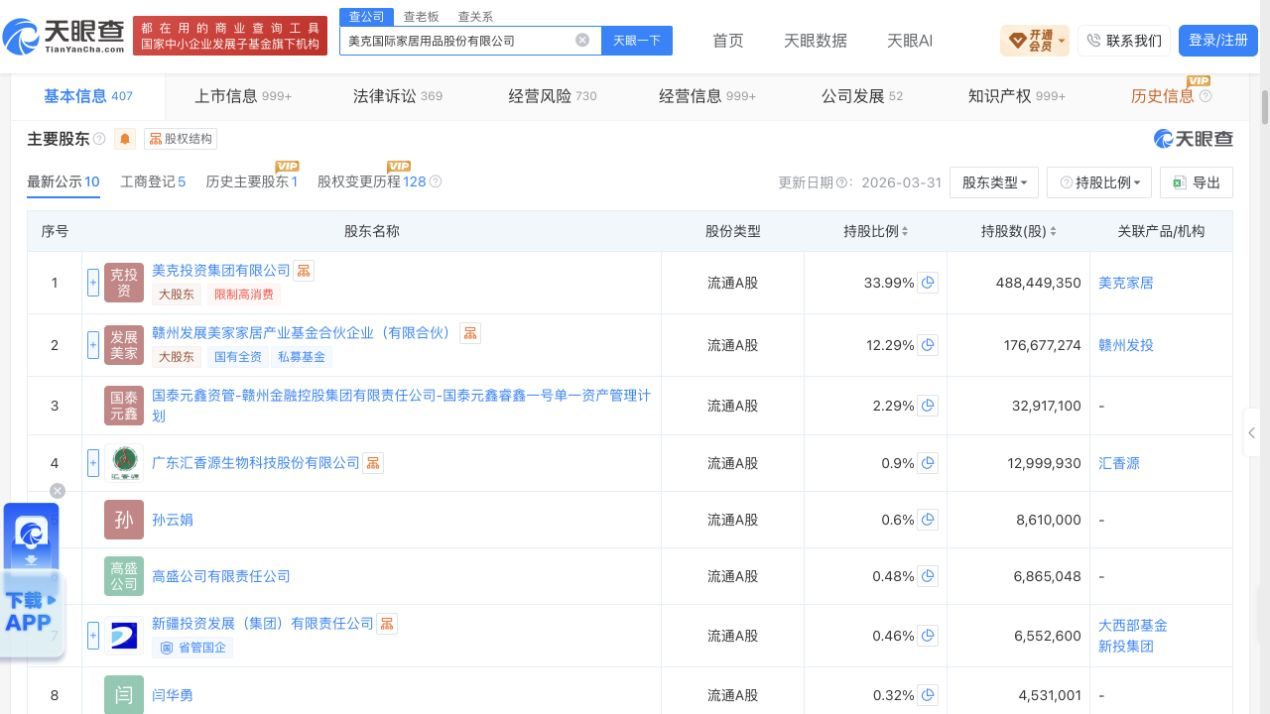Switch to 工商登记 5 sub-tab
Image resolution: width=1270 pixels, height=714 pixels.
153,182
